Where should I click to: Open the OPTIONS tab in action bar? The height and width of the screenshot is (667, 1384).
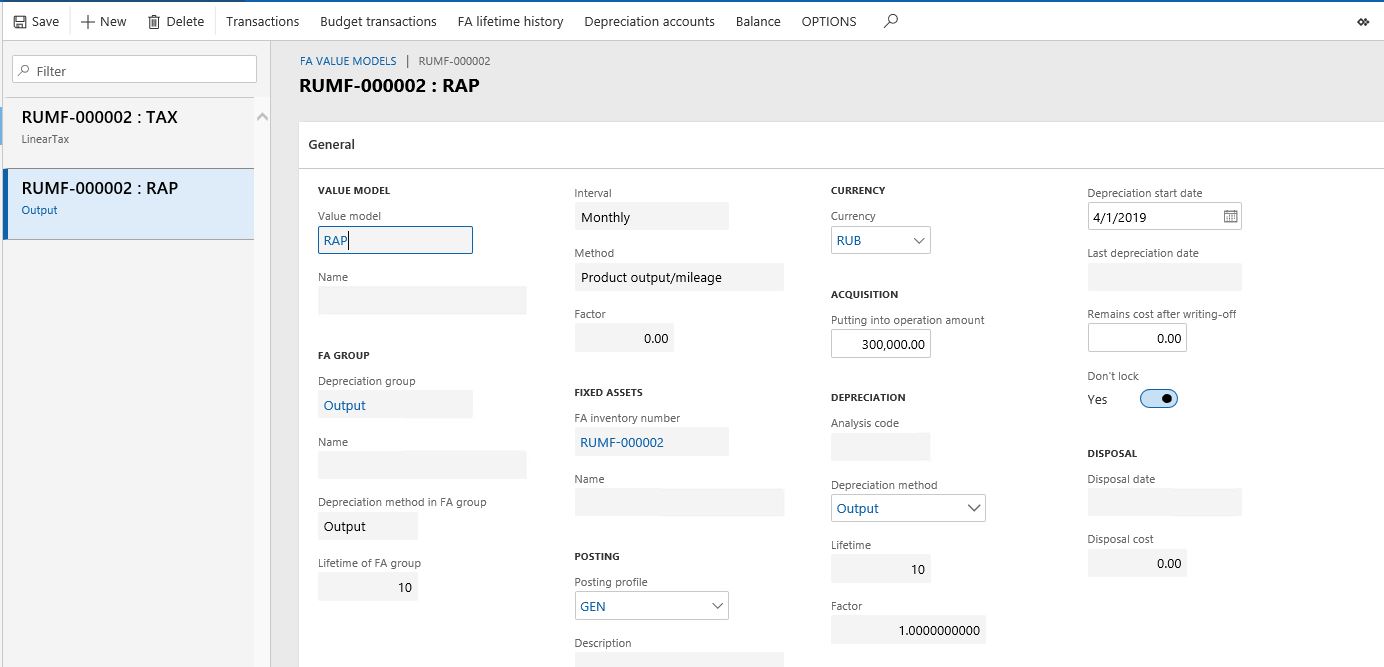tap(829, 21)
